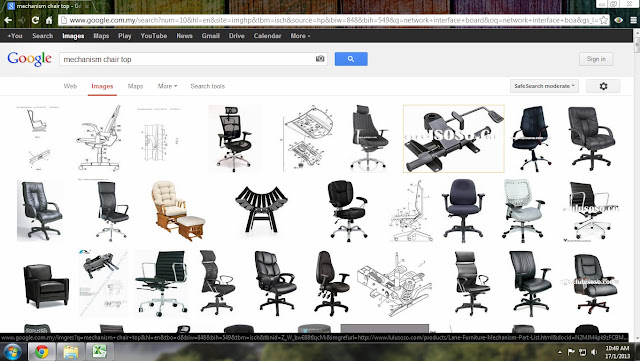Screen dimensions: 640x361
Task: Click the blue magnifier search button
Action: tap(351, 59)
